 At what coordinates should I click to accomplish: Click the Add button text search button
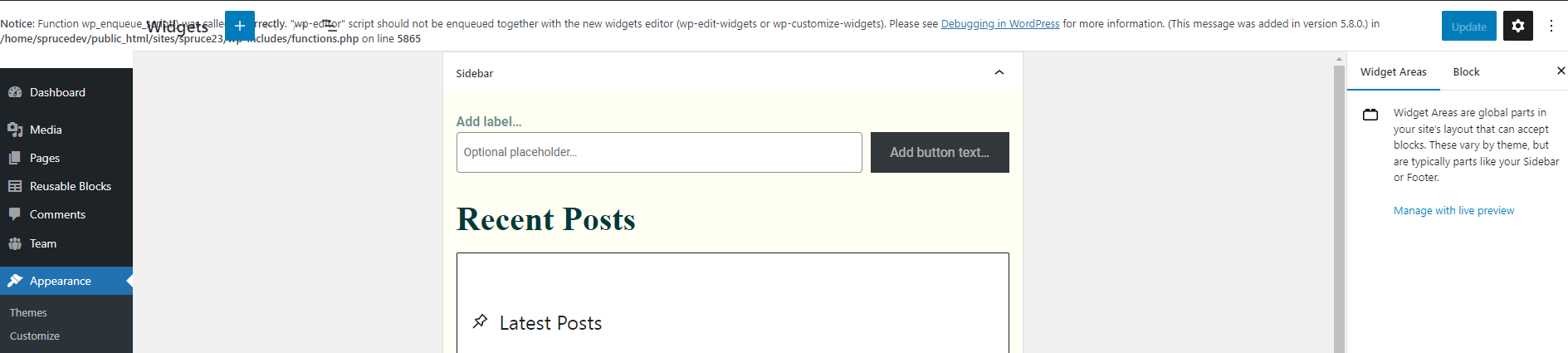(940, 153)
